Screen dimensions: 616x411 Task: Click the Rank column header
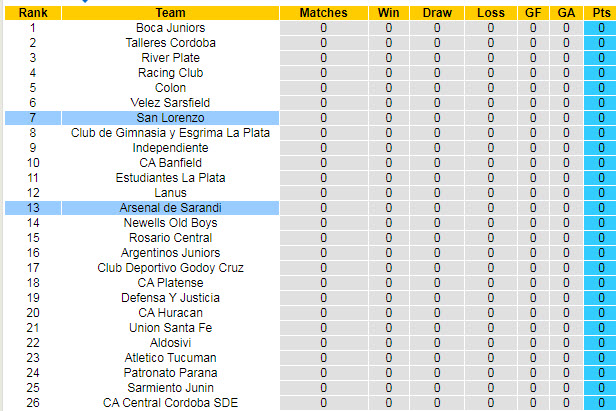coord(33,12)
